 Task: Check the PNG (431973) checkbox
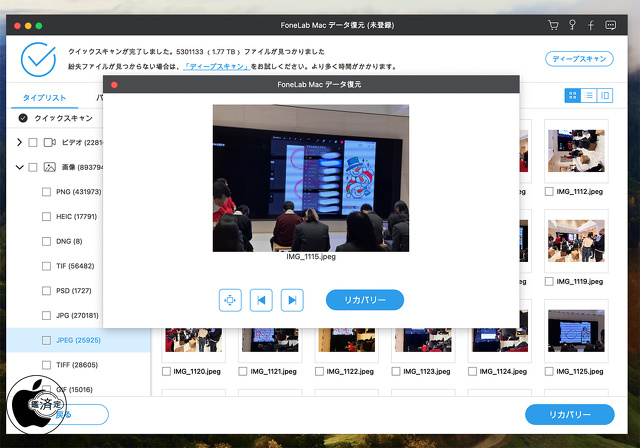pyautogui.click(x=47, y=192)
